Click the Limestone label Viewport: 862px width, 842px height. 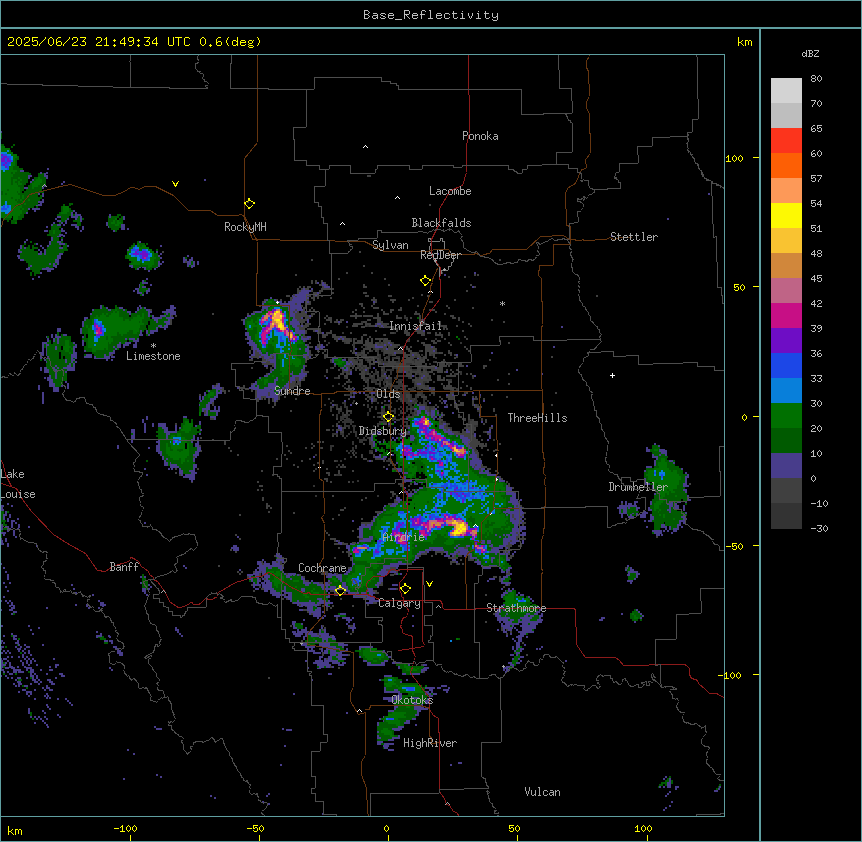[153, 356]
